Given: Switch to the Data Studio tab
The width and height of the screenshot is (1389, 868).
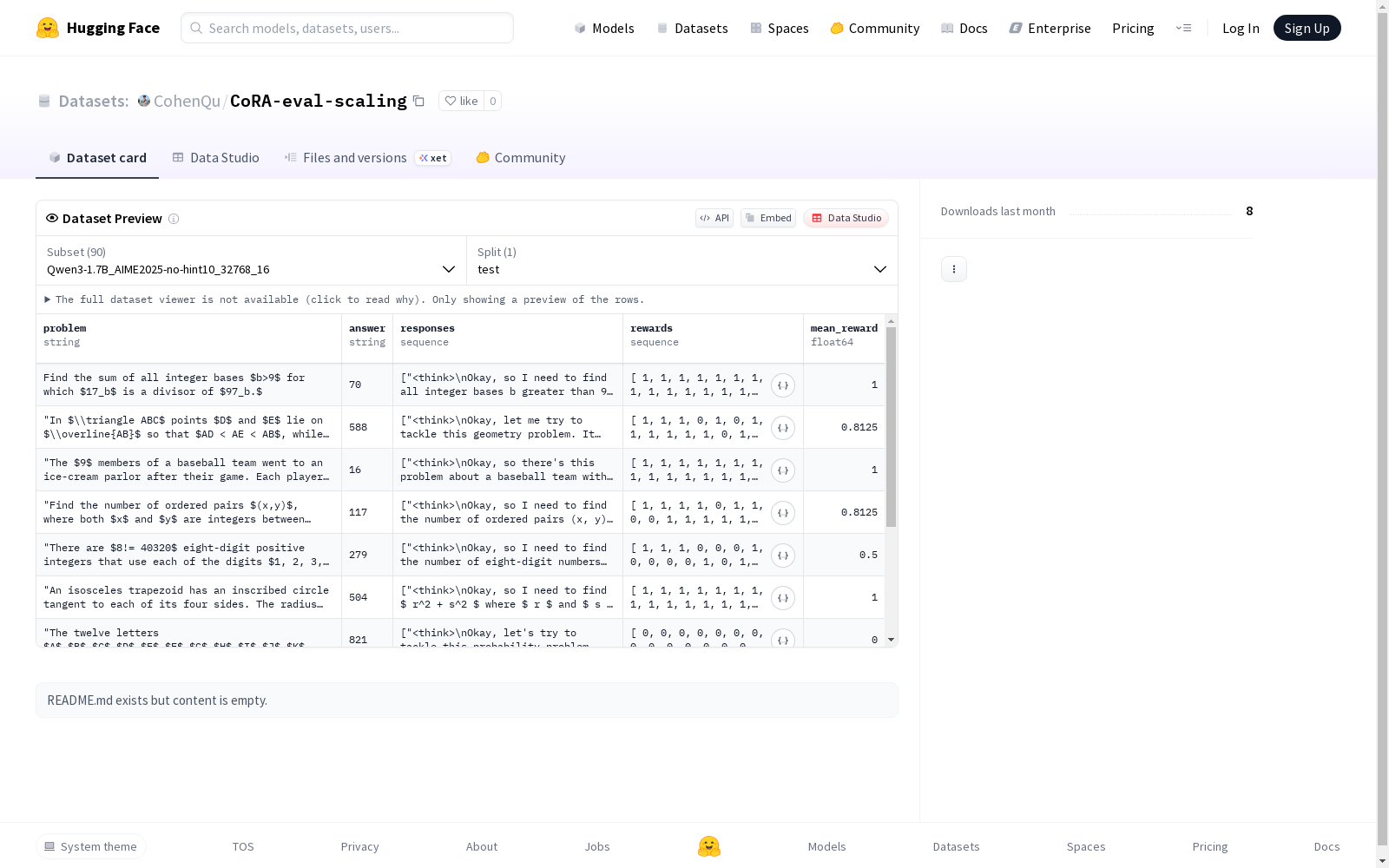Looking at the screenshot, I should pyautogui.click(x=216, y=158).
